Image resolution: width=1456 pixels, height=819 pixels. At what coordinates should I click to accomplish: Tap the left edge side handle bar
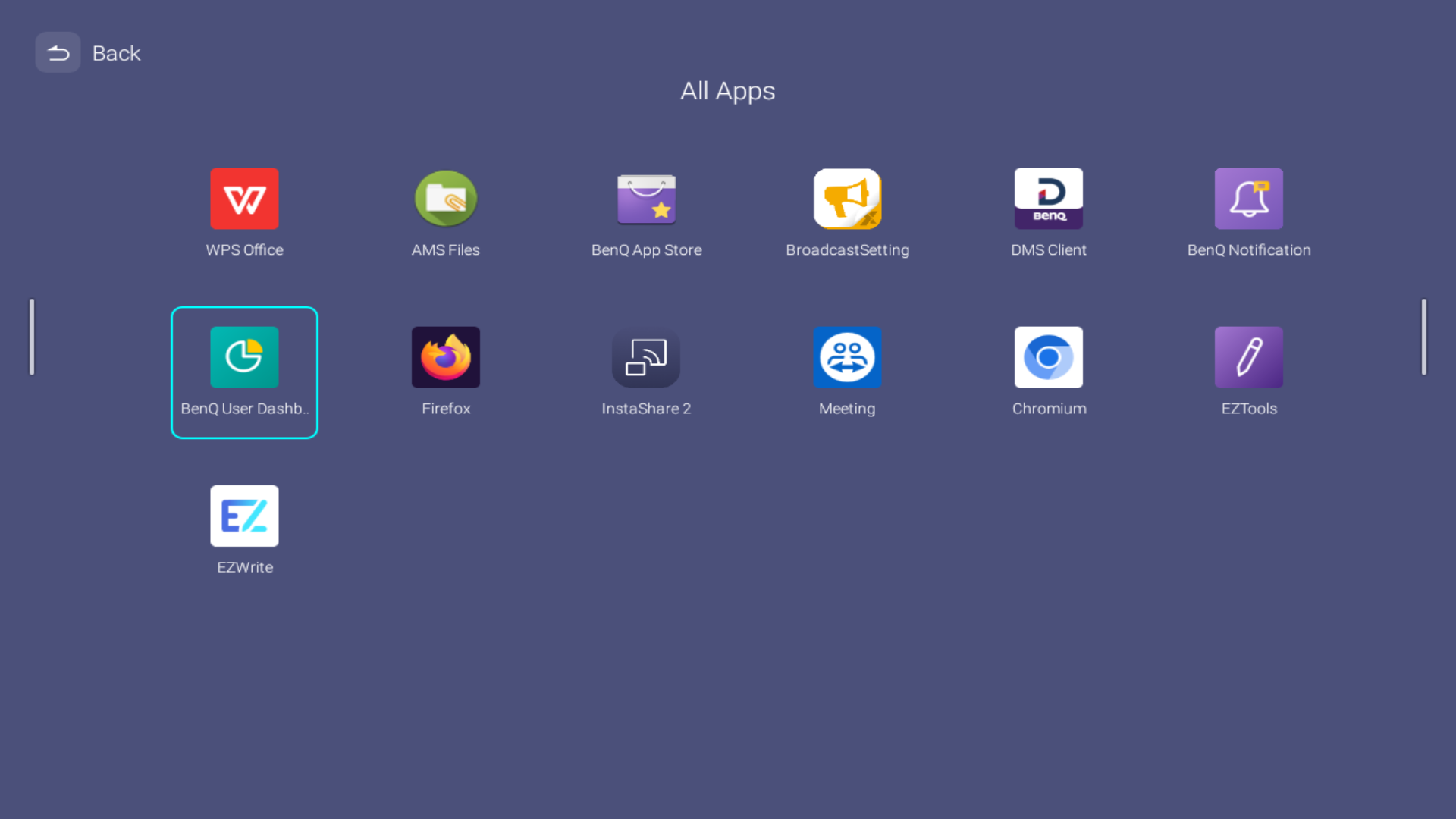tap(32, 337)
